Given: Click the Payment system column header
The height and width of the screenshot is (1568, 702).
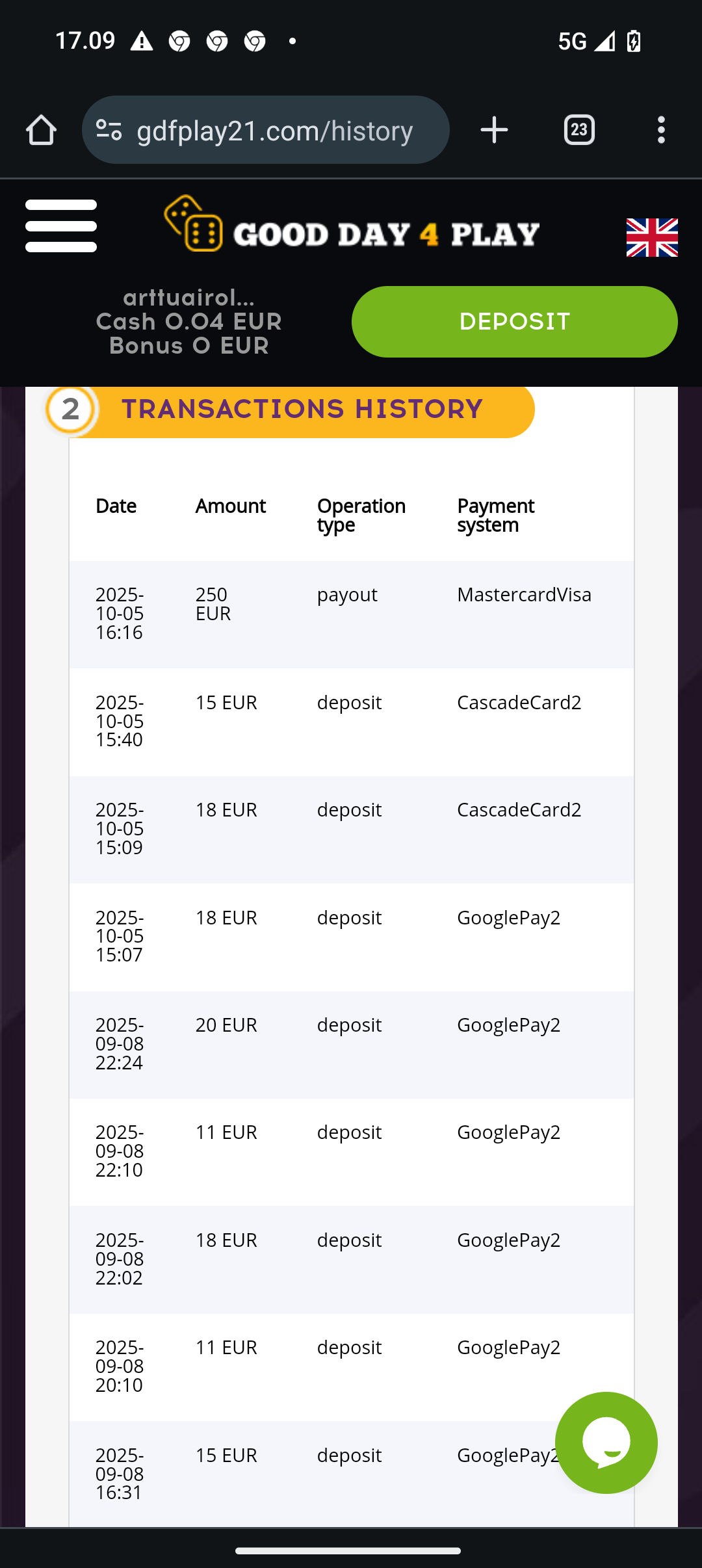Looking at the screenshot, I should pyautogui.click(x=495, y=516).
